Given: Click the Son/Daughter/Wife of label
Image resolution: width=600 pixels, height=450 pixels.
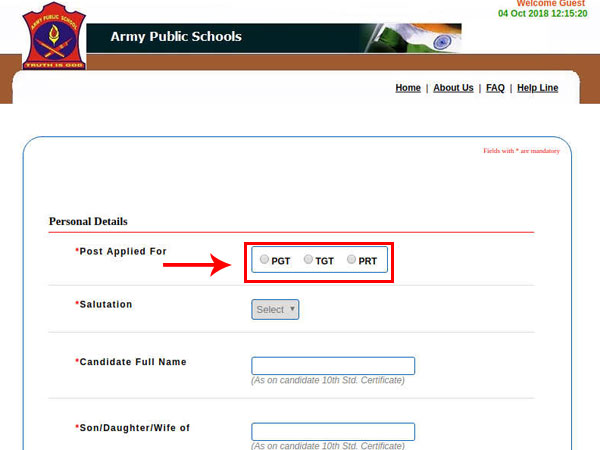Looking at the screenshot, I should coord(132,428).
